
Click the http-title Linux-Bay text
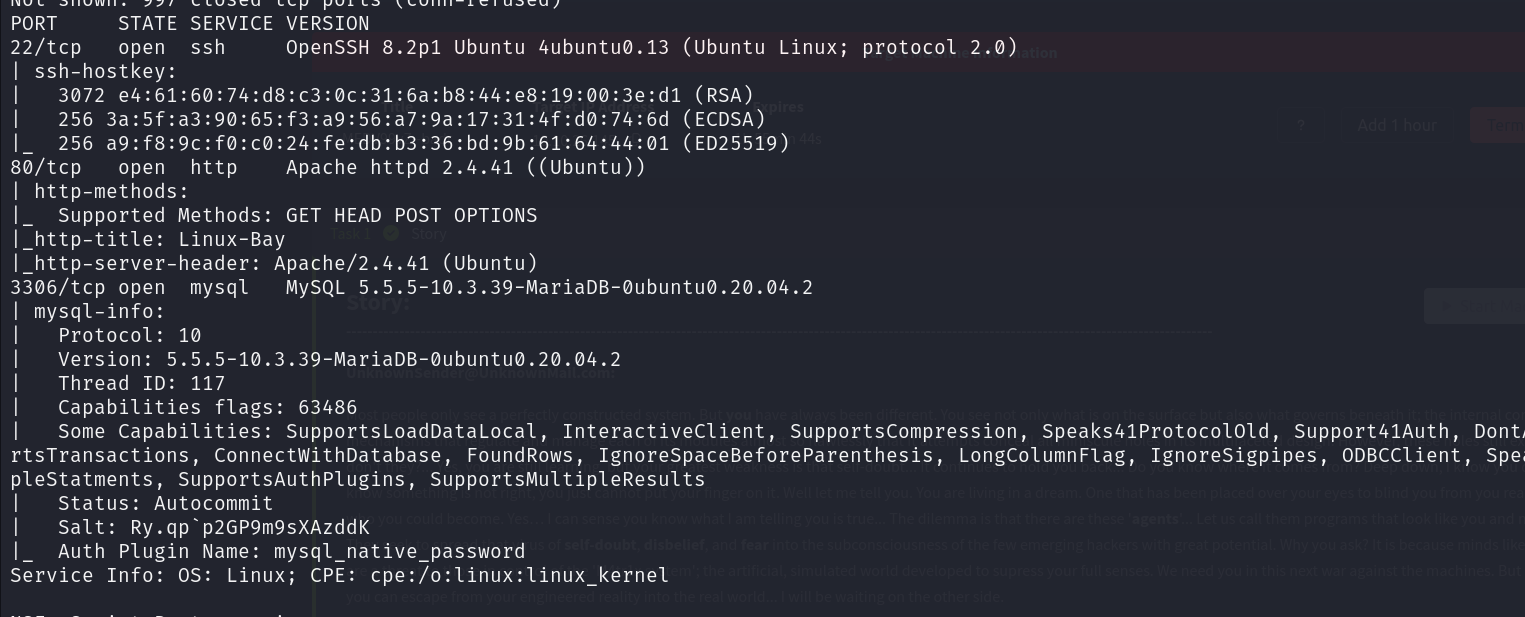160,240
